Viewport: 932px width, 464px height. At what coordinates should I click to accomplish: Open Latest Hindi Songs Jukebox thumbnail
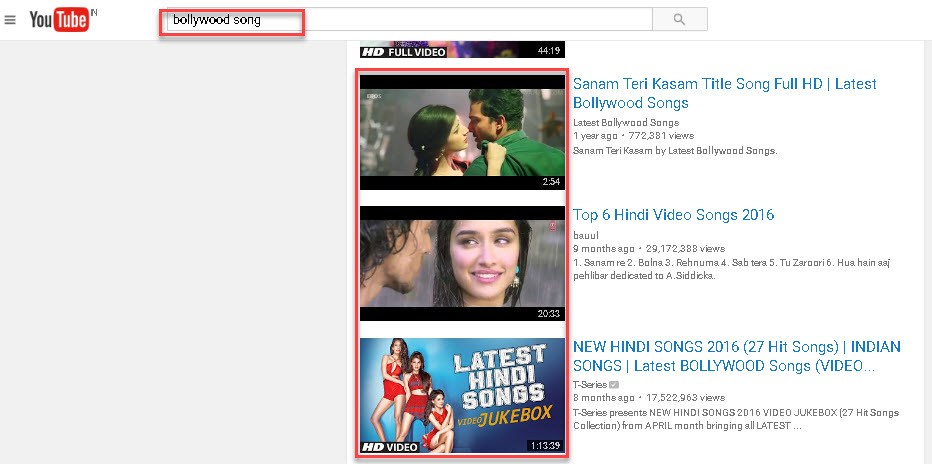point(462,396)
